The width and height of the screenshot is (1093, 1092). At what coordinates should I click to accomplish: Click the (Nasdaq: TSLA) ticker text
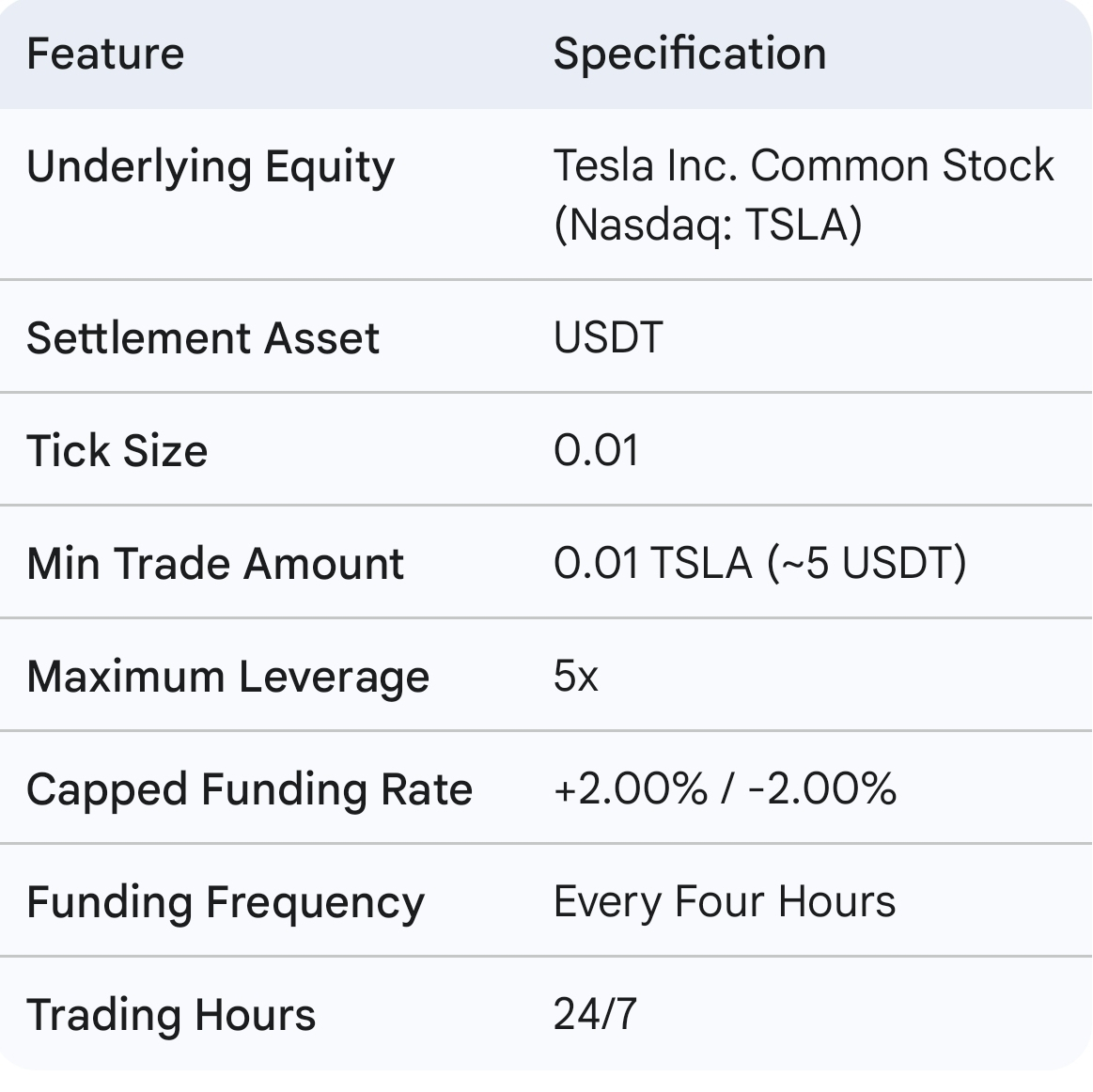(x=707, y=225)
